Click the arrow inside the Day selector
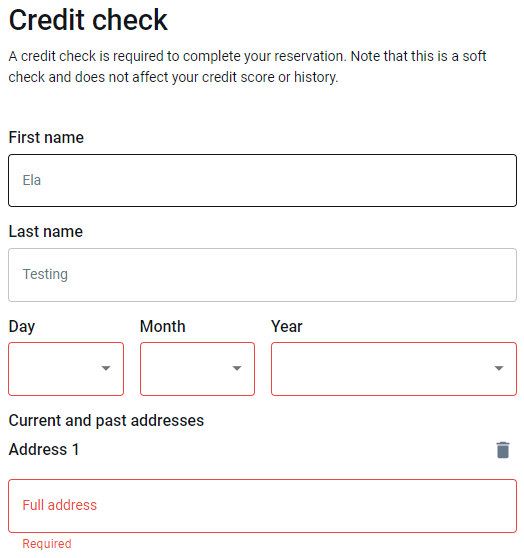The width and height of the screenshot is (524, 558). (x=106, y=368)
